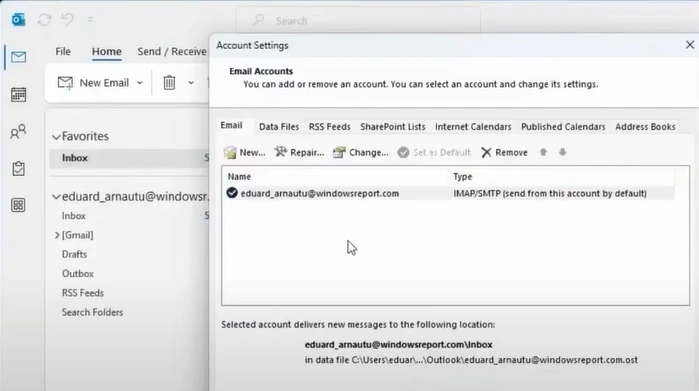699x391 pixels.
Task: Open the Tasks clipboard view
Action: [18, 169]
